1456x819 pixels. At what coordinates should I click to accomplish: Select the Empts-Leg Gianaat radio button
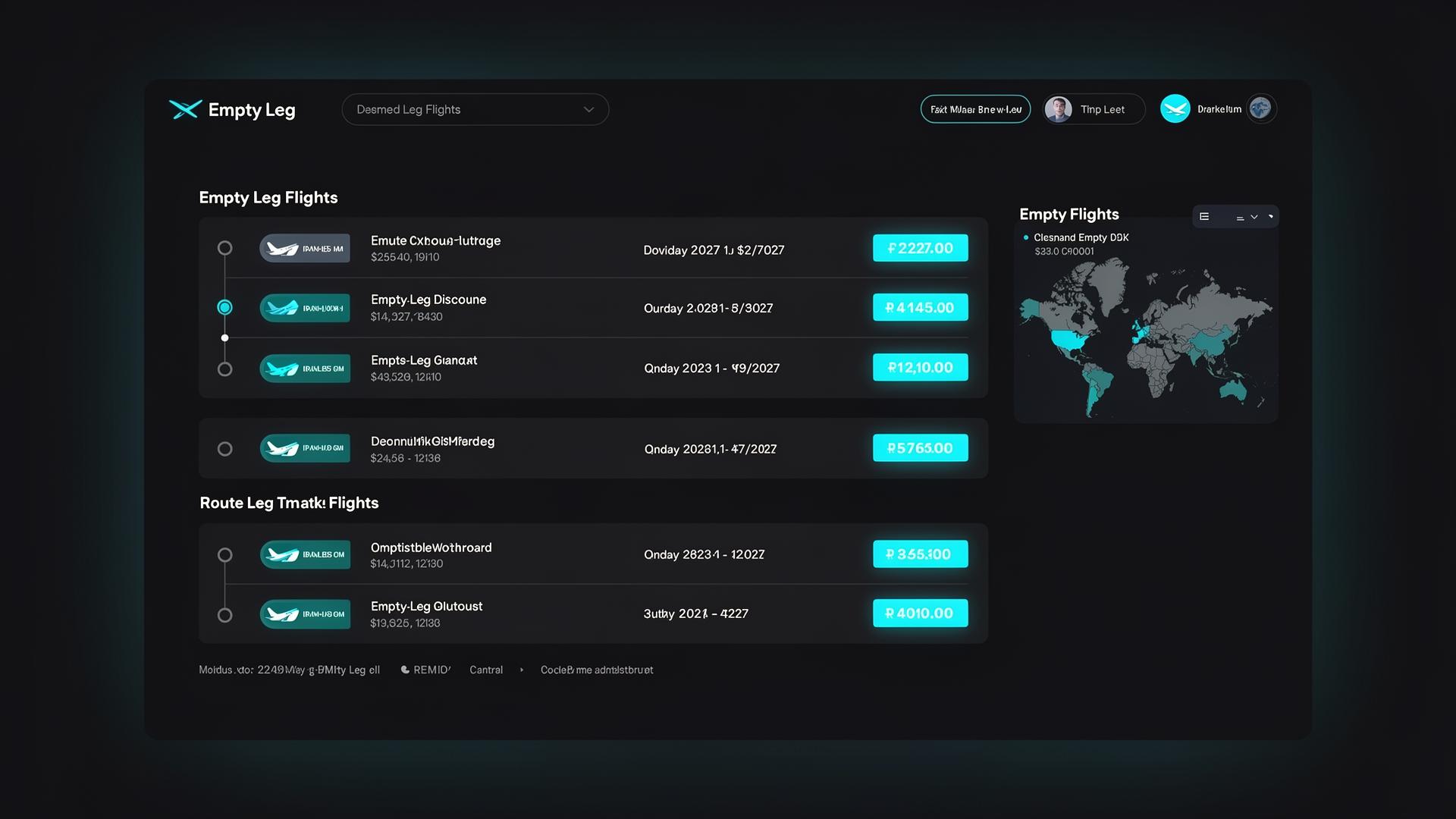pos(224,369)
